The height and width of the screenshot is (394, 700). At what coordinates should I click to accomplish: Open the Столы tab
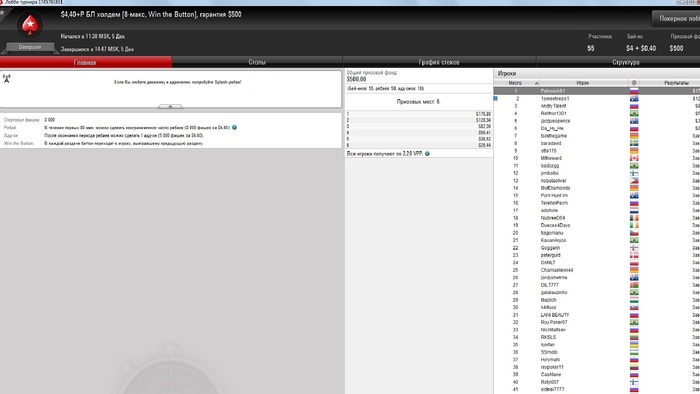[257, 62]
